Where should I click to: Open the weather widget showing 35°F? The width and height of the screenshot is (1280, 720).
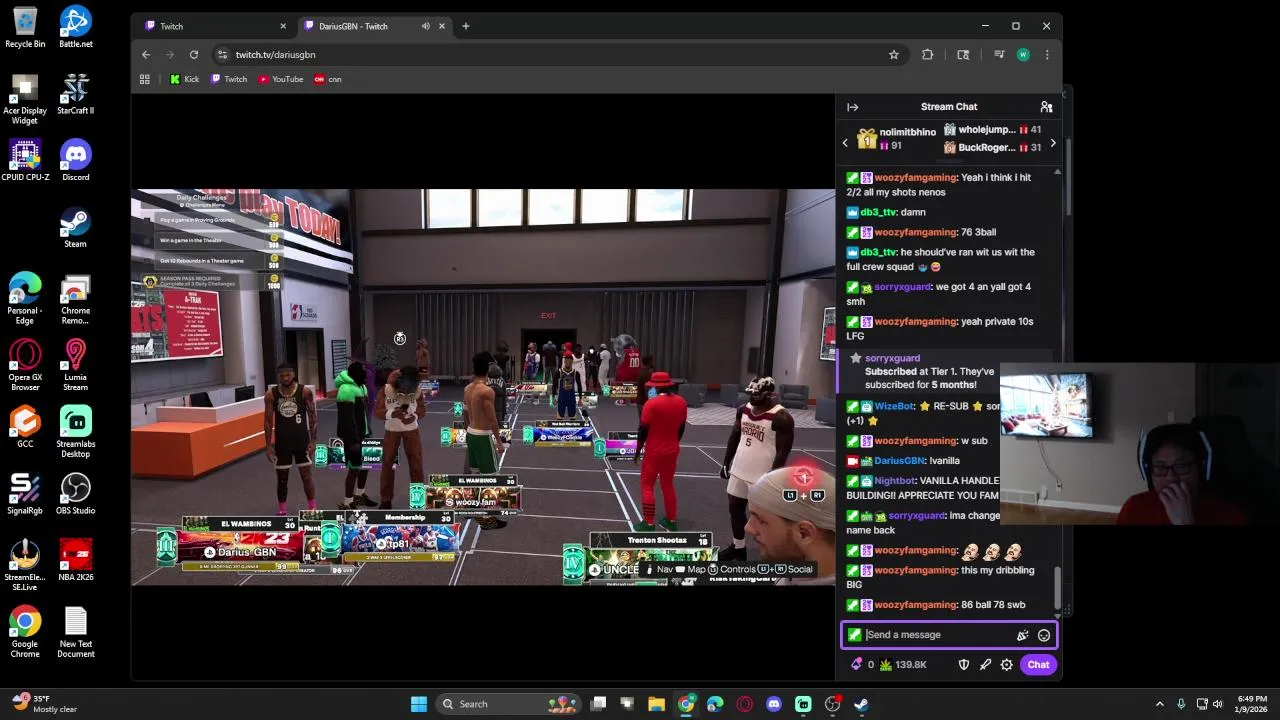pos(43,704)
